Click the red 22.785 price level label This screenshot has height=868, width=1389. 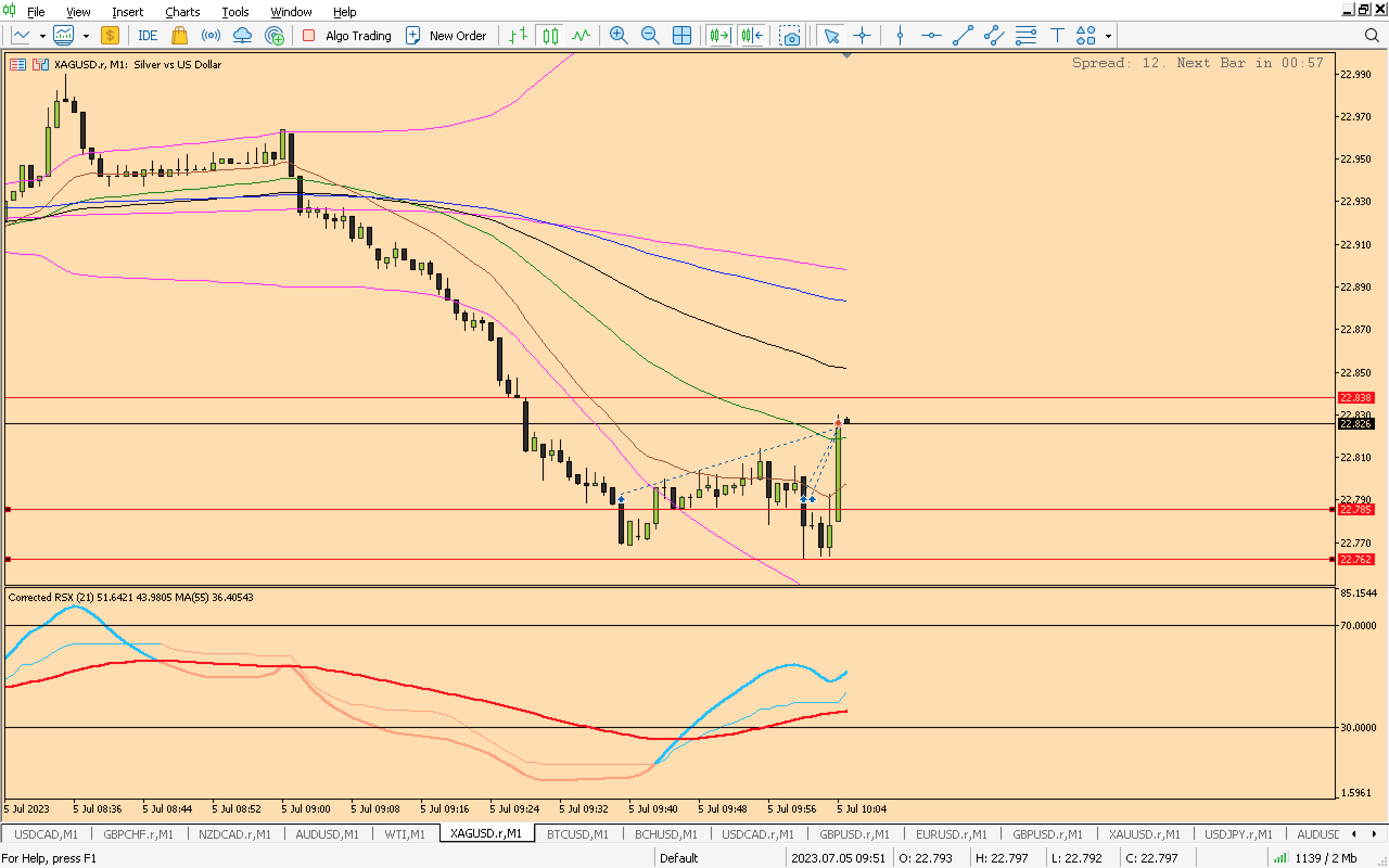tap(1355, 509)
